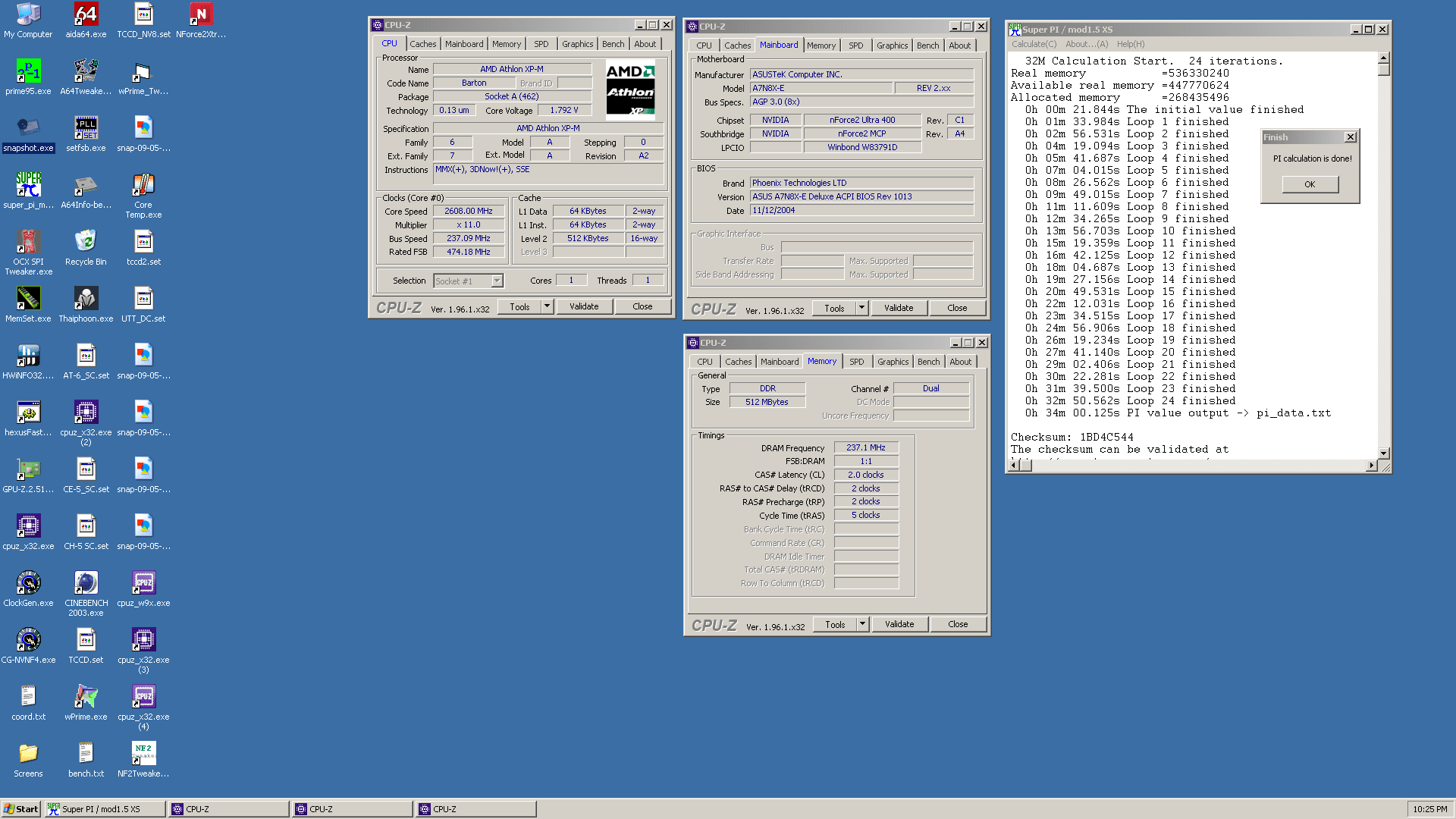The height and width of the screenshot is (819, 1456).
Task: Open the SPD tab in CPU window
Action: tap(541, 44)
